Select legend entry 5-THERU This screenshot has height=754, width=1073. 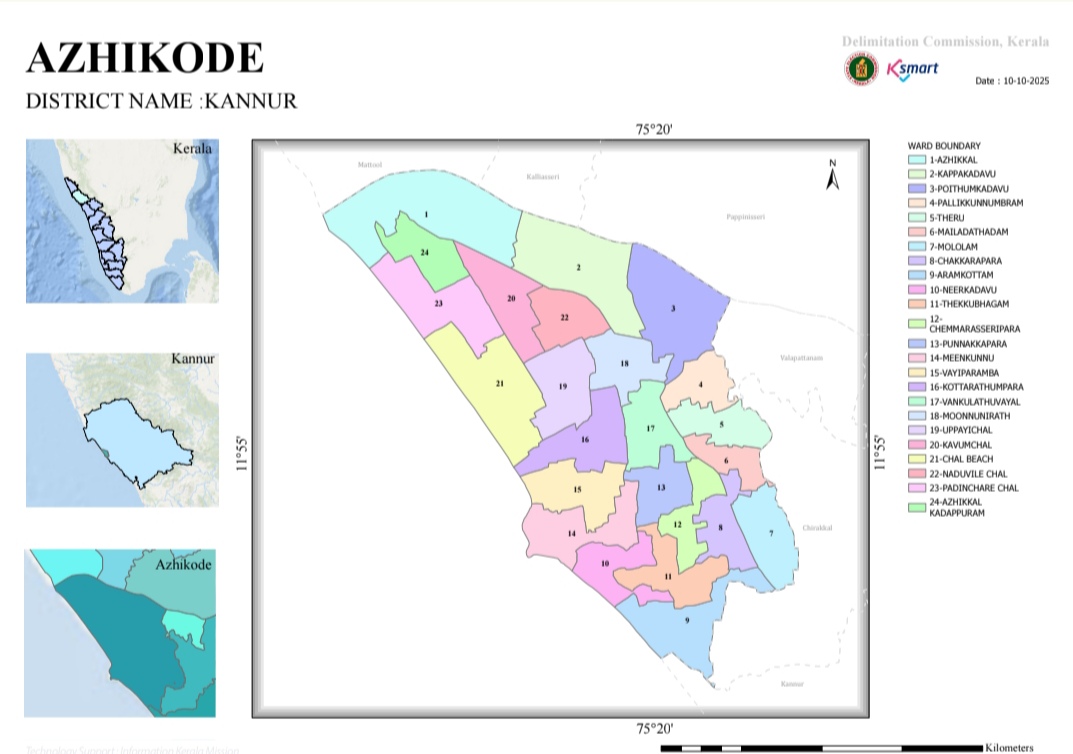point(936,218)
